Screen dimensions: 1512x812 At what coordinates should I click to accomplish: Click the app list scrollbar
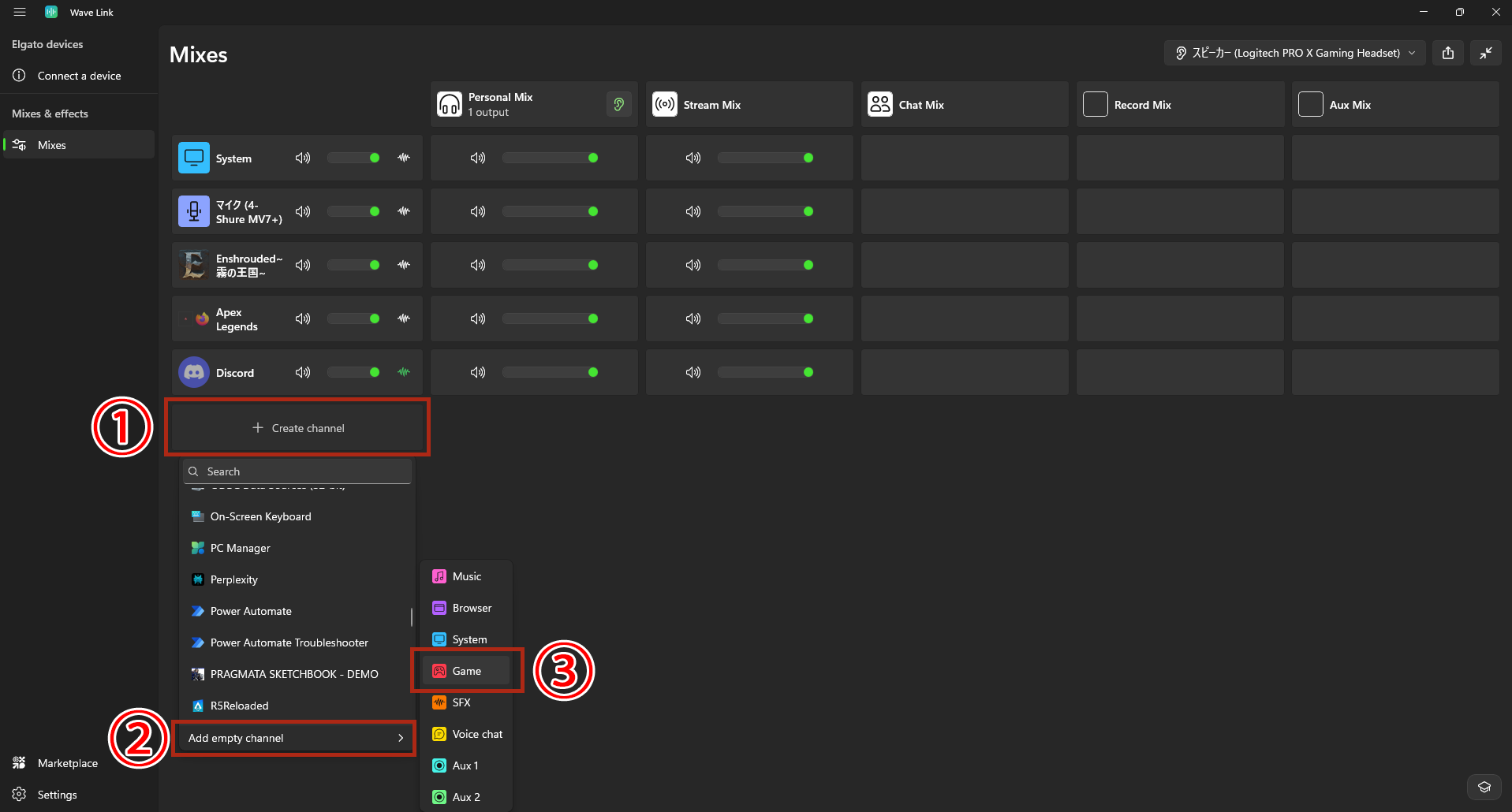(x=412, y=616)
